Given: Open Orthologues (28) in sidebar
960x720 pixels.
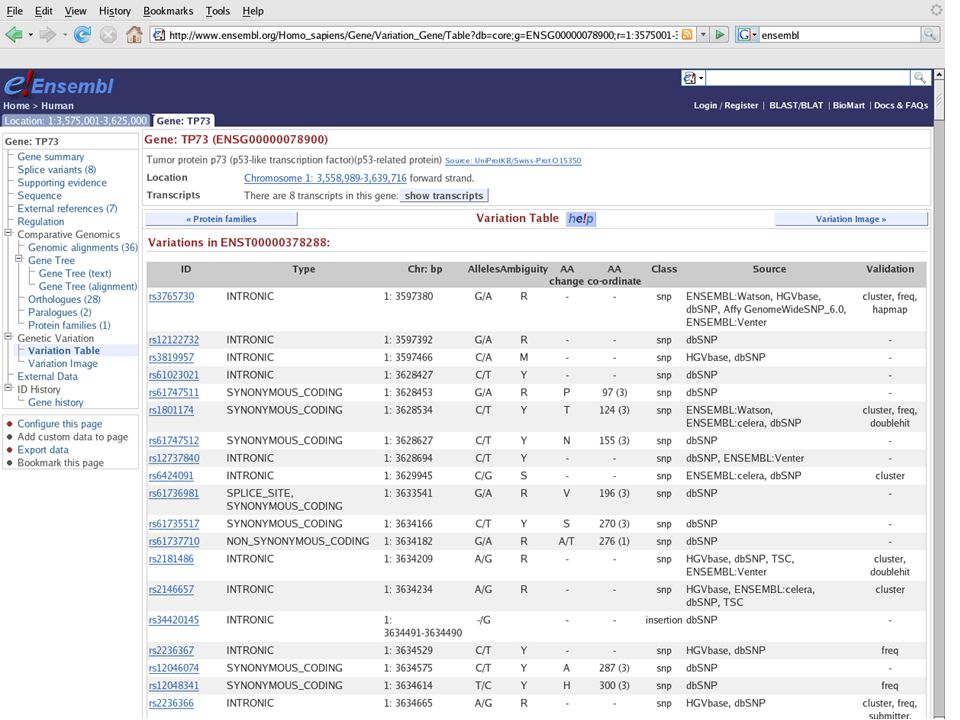Looking at the screenshot, I should [64, 299].
